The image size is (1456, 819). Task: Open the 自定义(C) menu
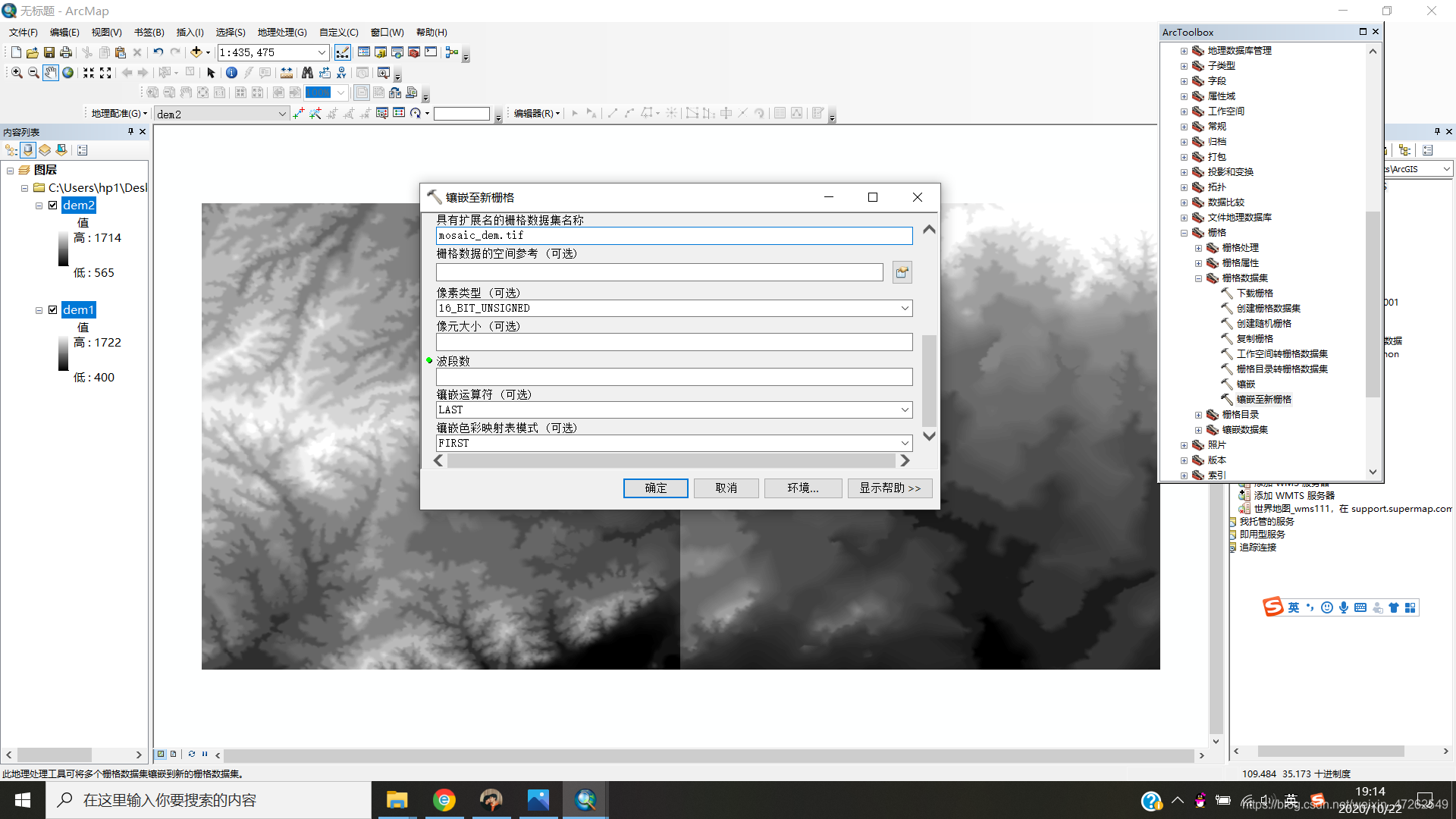338,33
